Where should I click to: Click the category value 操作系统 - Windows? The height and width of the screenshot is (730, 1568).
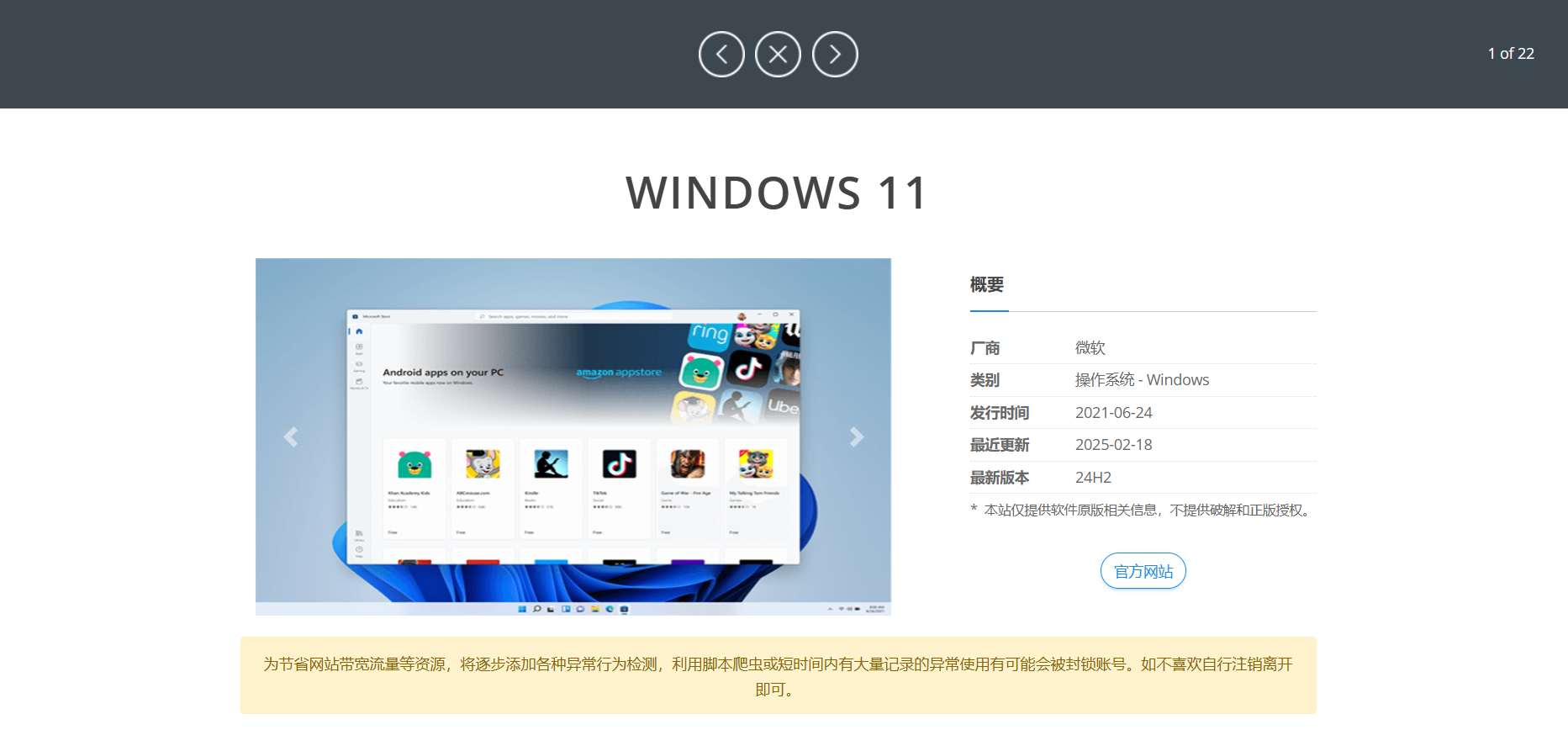(1142, 380)
